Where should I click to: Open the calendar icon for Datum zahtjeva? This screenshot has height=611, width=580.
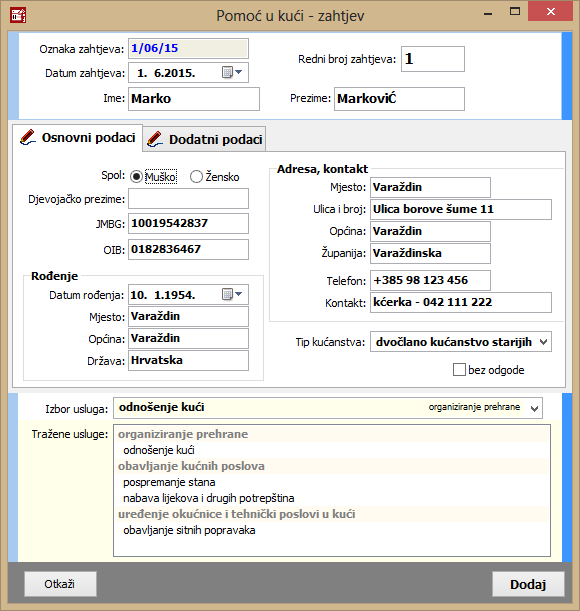[x=227, y=72]
